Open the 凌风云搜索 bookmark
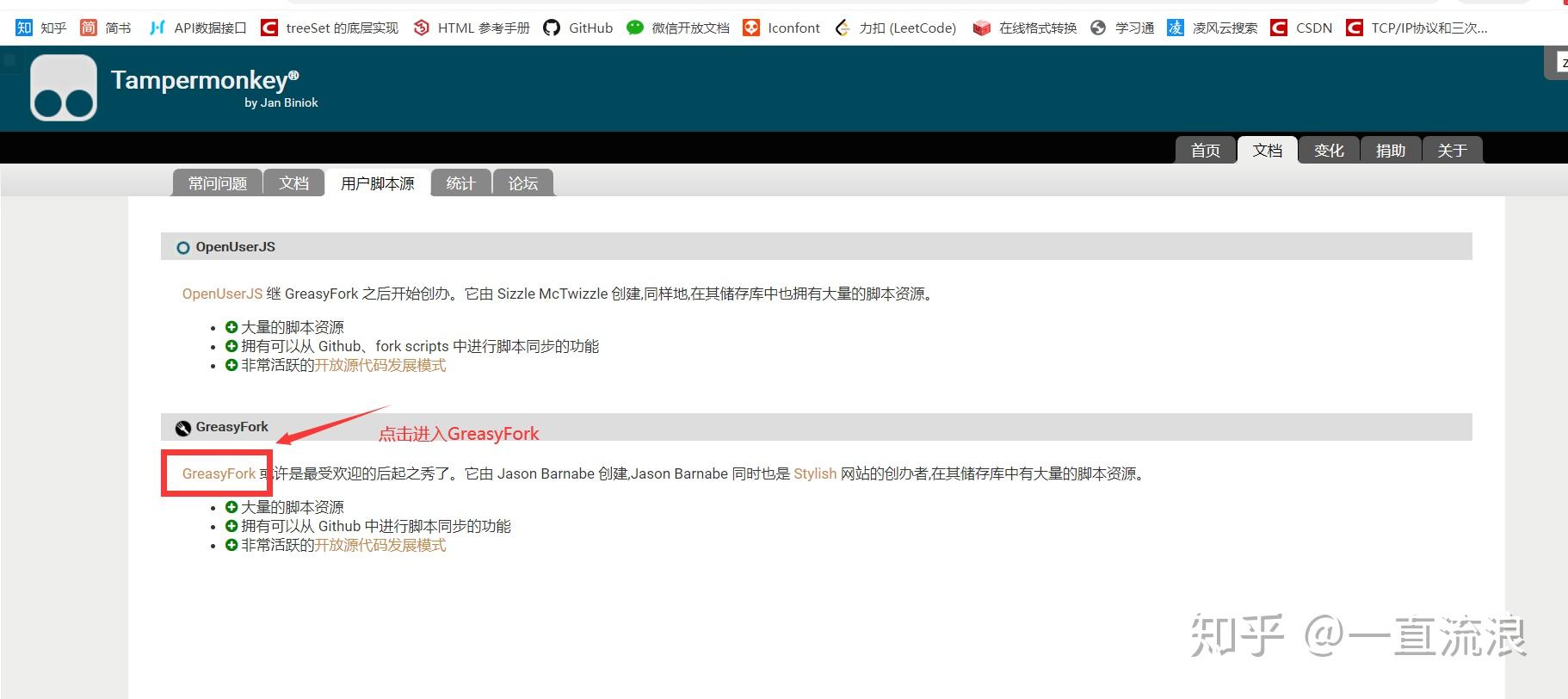Image resolution: width=1568 pixels, height=699 pixels. coord(1213,28)
